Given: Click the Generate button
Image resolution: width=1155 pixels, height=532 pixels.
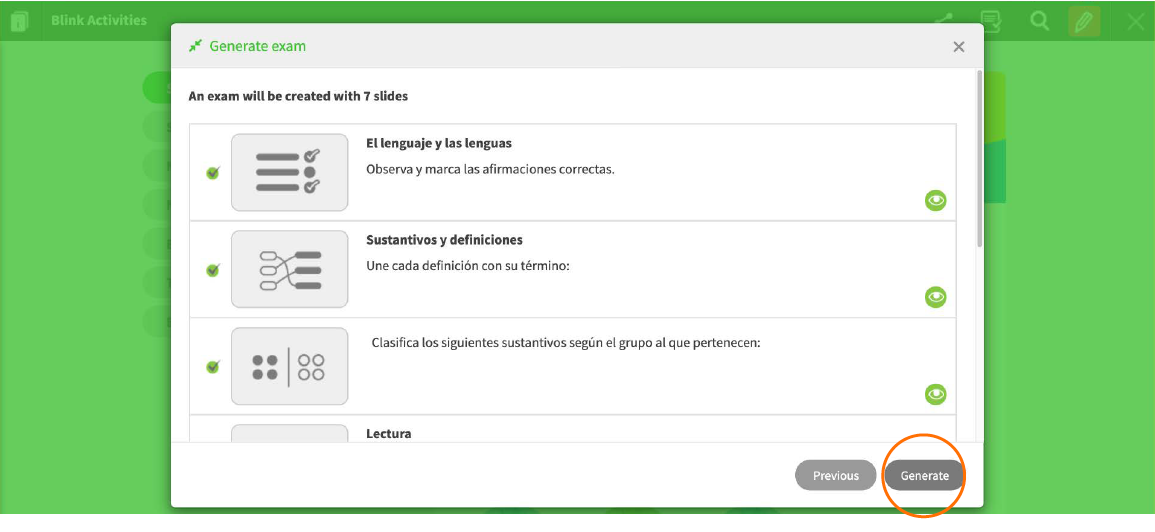Looking at the screenshot, I should click(x=924, y=476).
